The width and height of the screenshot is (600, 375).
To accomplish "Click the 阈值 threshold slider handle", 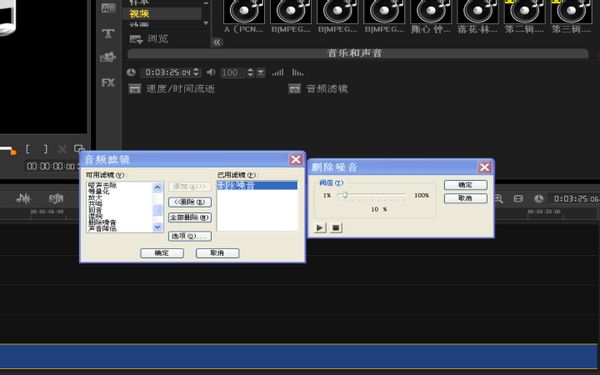I will (344, 195).
